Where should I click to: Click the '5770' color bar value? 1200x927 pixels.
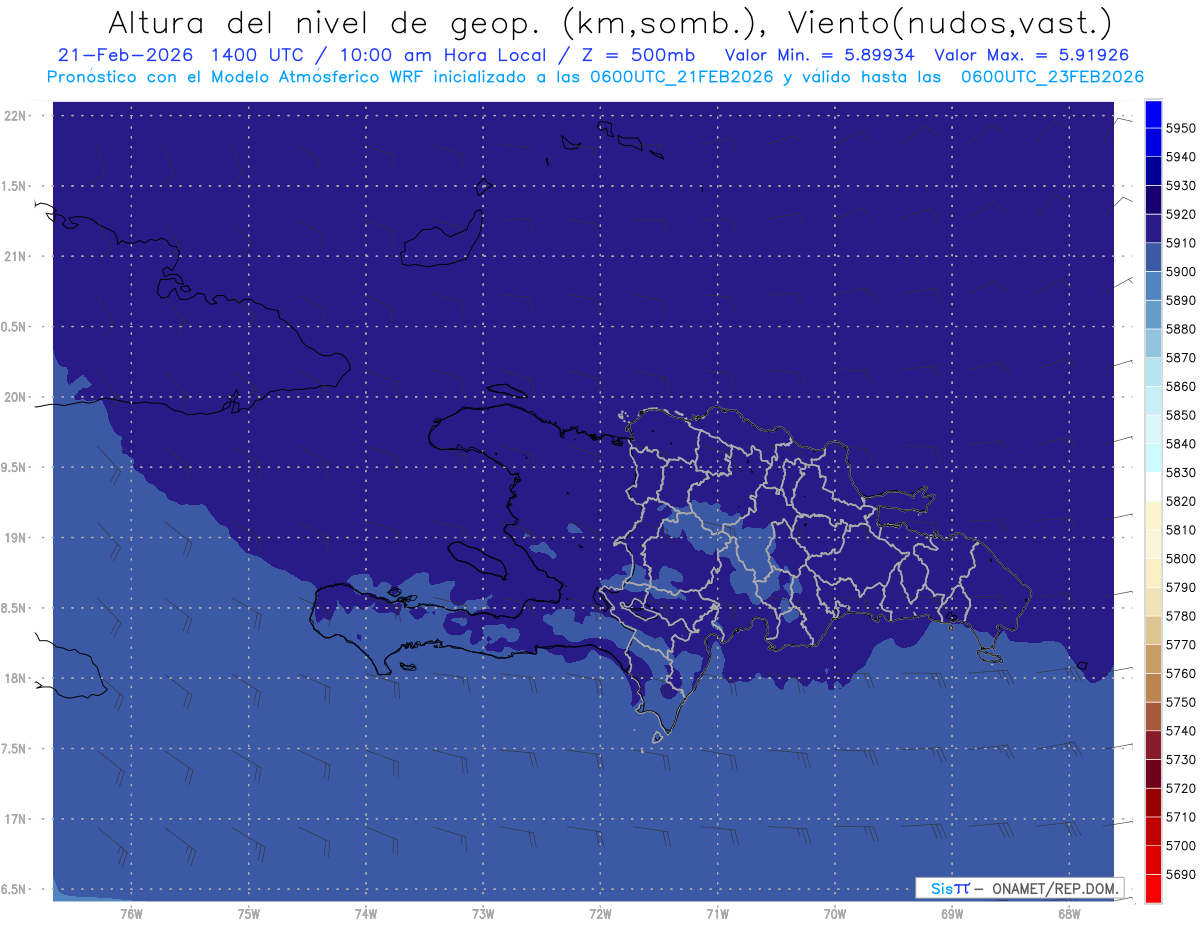tap(1181, 645)
